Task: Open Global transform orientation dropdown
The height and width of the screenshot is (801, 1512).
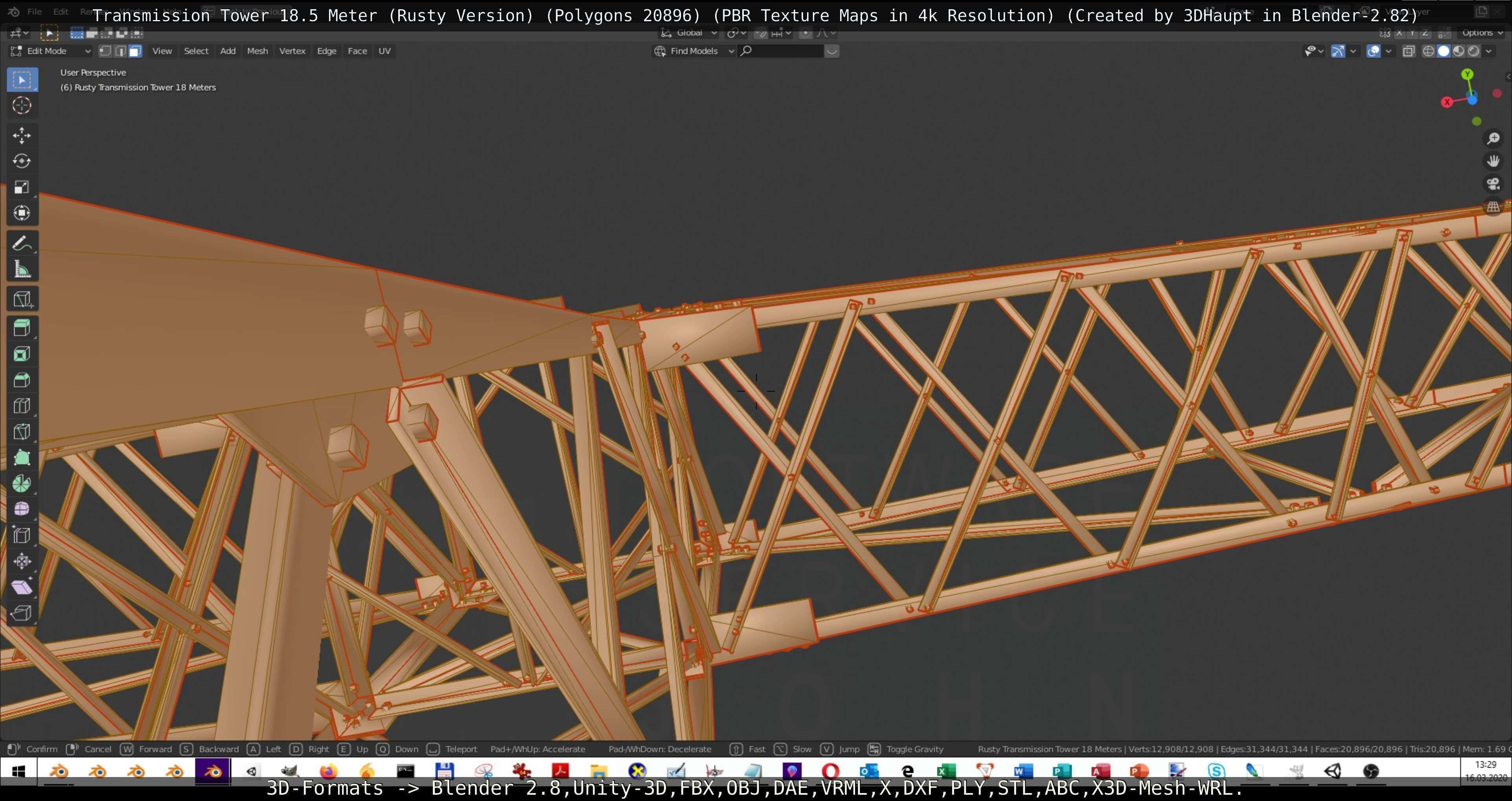Action: tap(689, 33)
